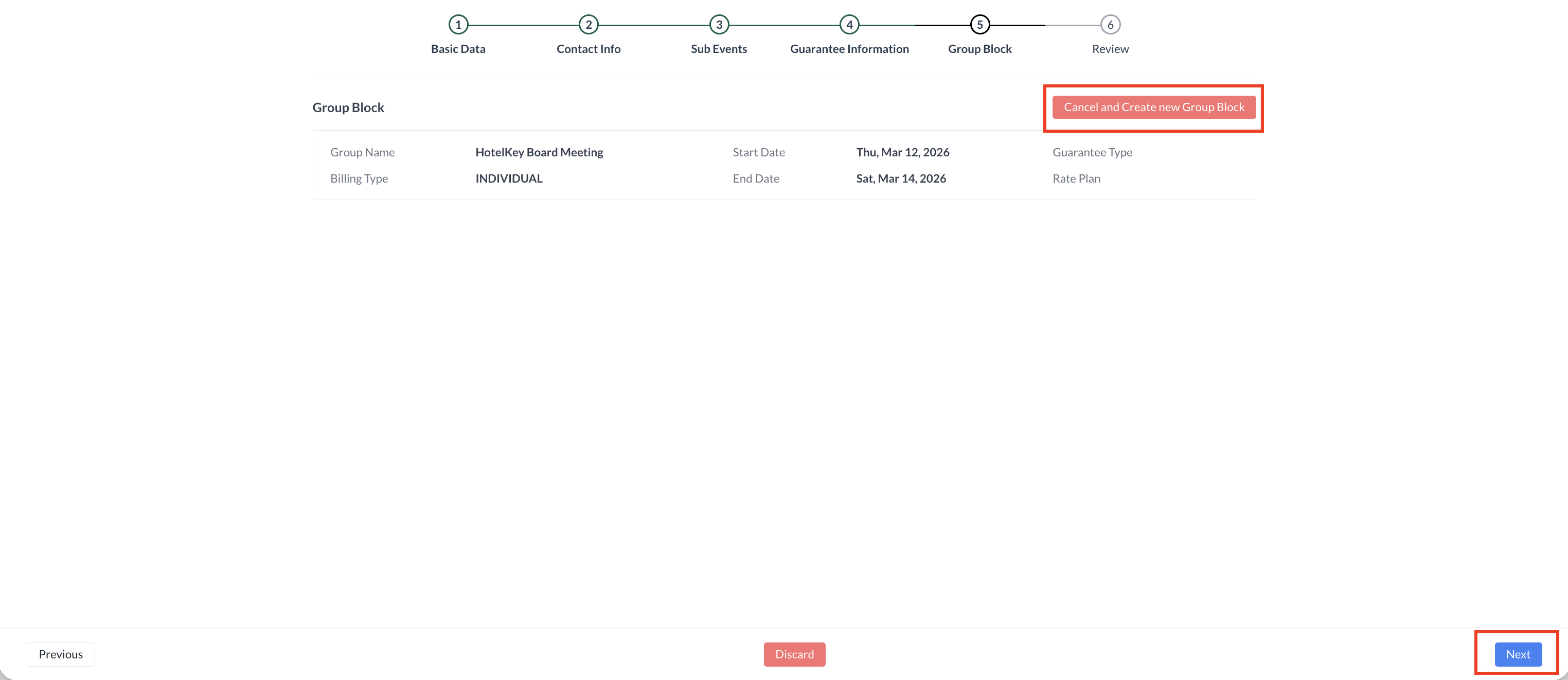This screenshot has width=1568, height=680.
Task: Select Group Block step label
Action: [979, 49]
